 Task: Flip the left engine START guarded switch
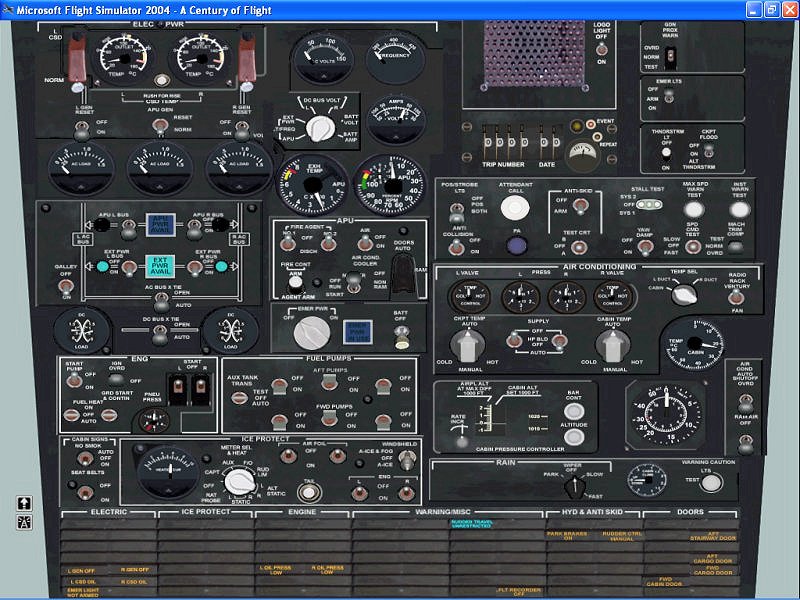(178, 389)
